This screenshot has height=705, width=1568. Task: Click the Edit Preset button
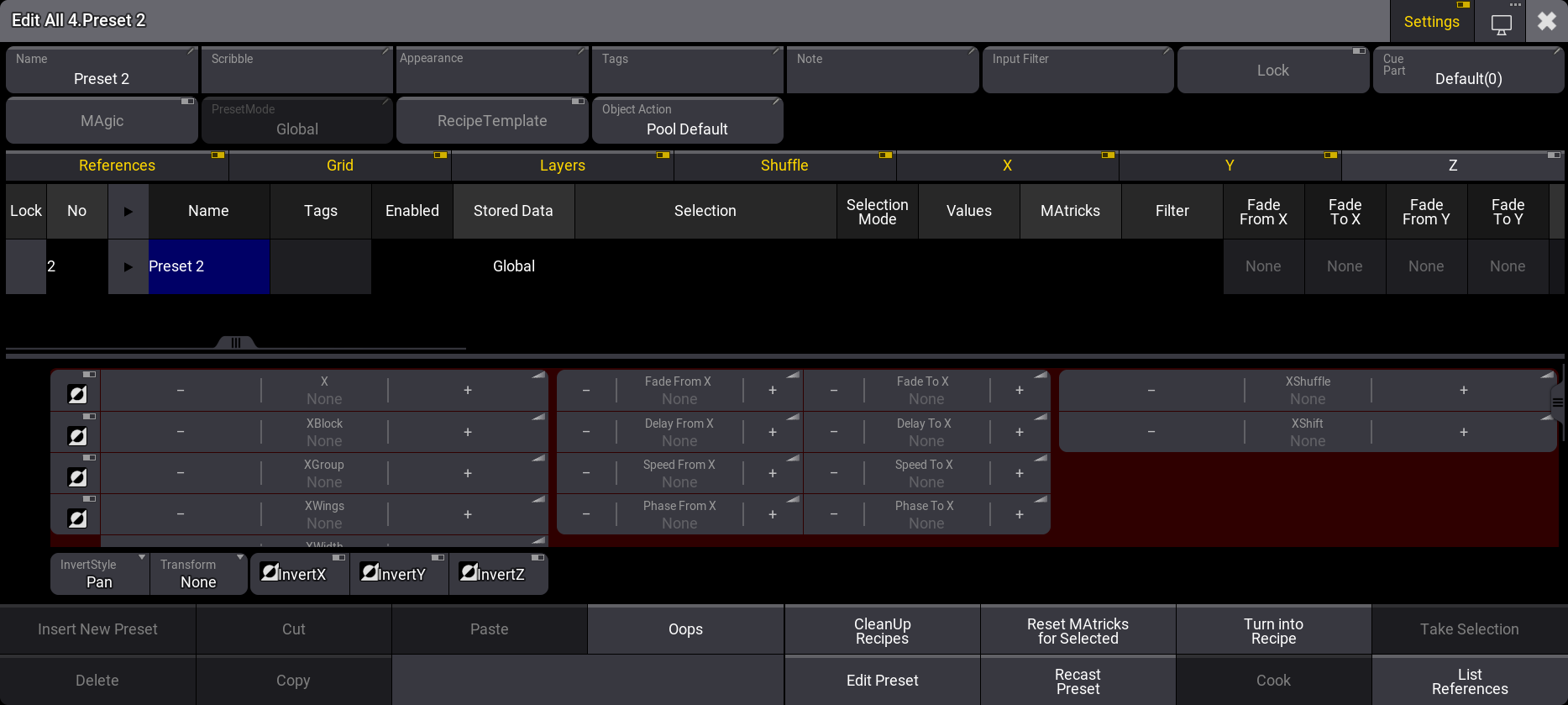click(882, 681)
